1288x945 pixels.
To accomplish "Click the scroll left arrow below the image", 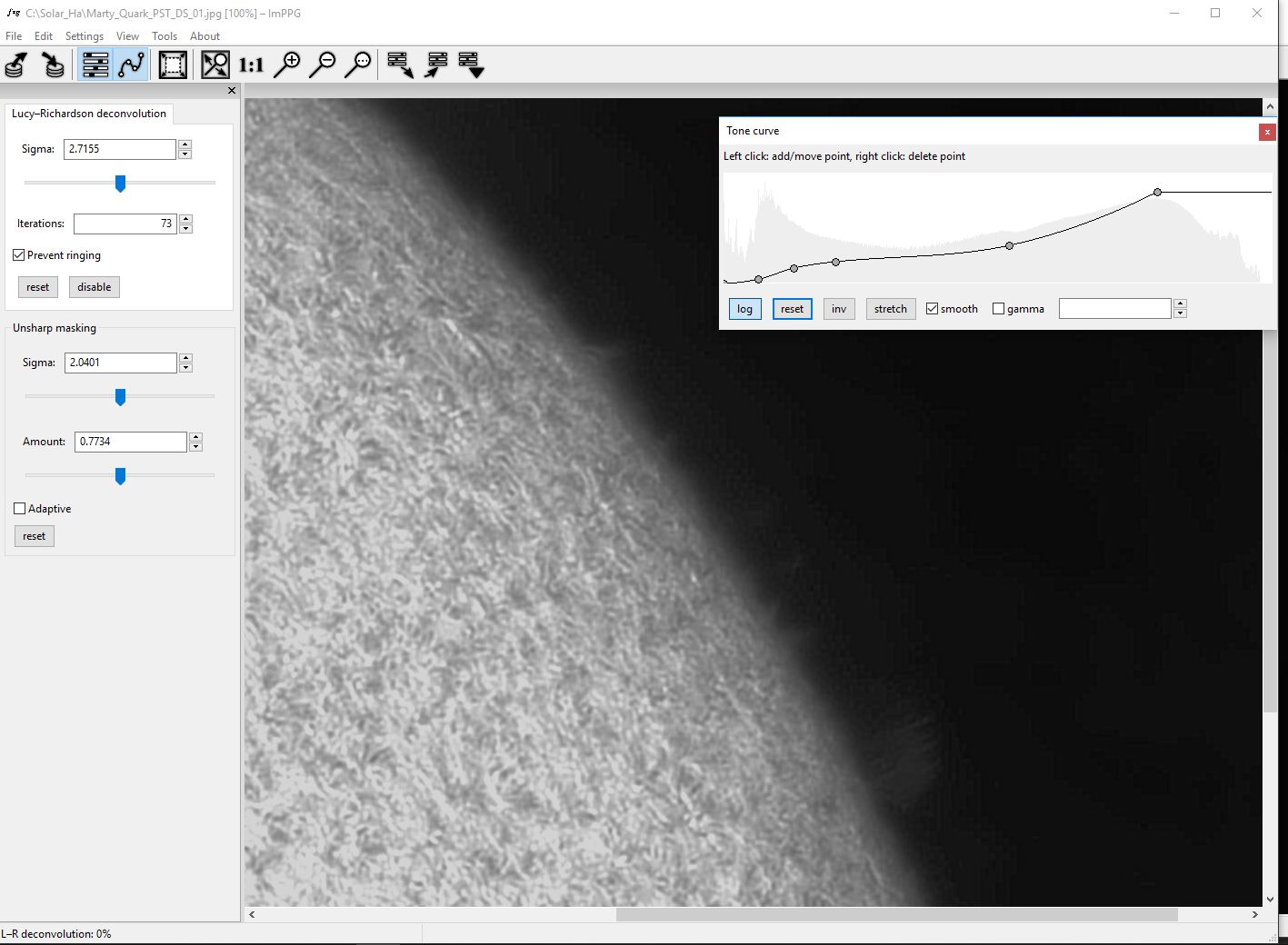I will pos(252,915).
